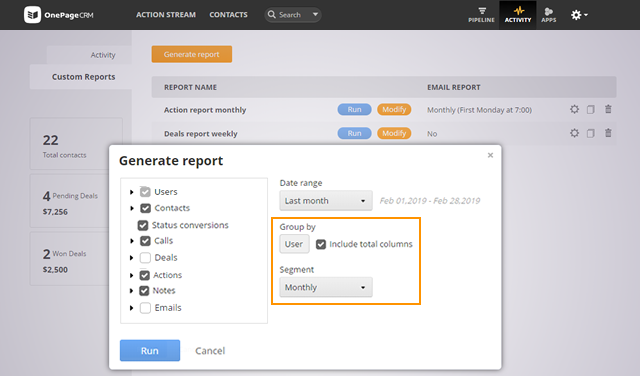Open settings gear for Action report monthly

[x=574, y=109]
